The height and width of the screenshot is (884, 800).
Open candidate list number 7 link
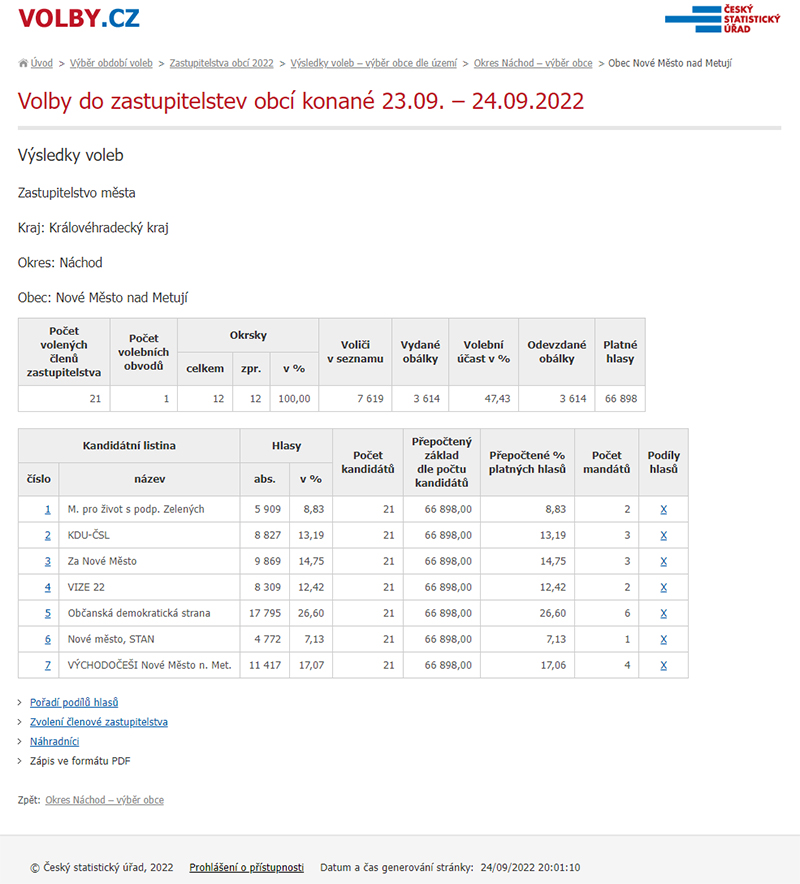click(47, 665)
